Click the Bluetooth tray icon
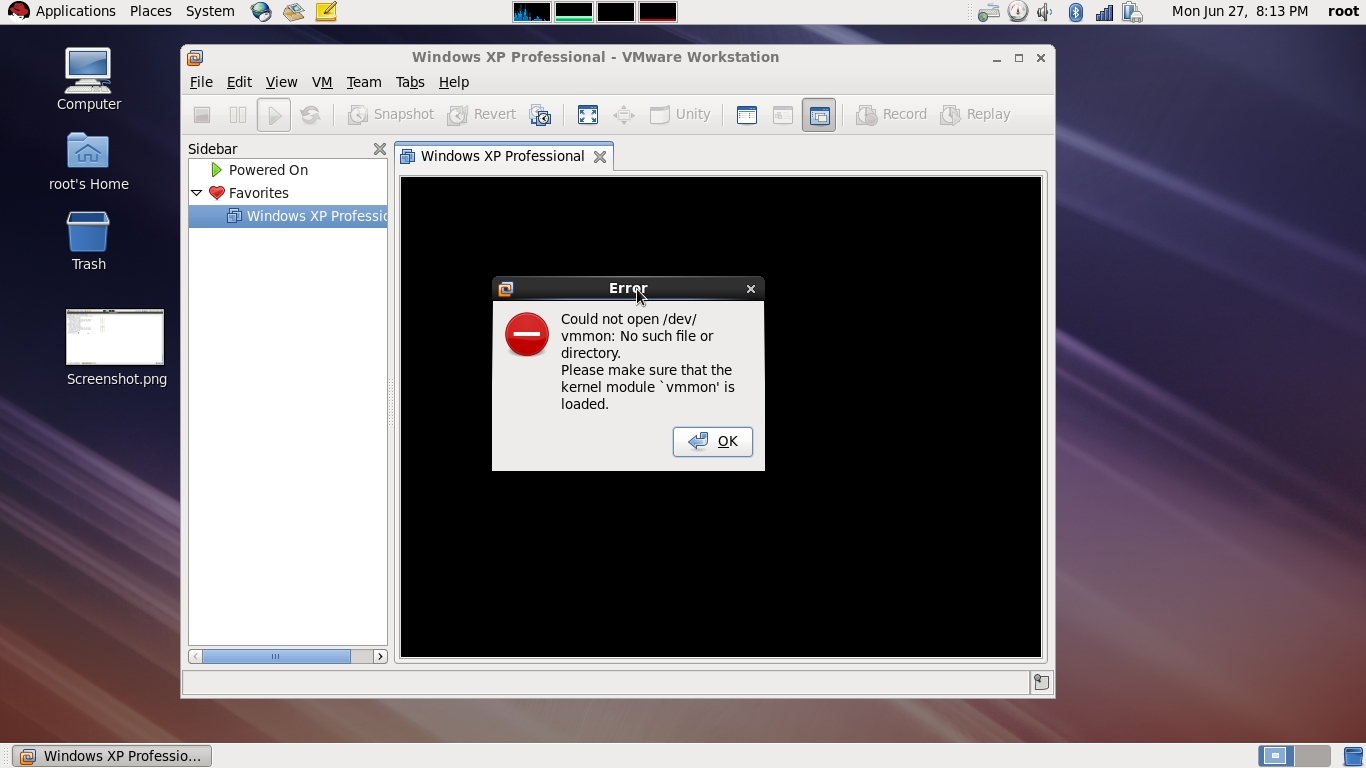The image size is (1366, 768). click(x=1076, y=12)
